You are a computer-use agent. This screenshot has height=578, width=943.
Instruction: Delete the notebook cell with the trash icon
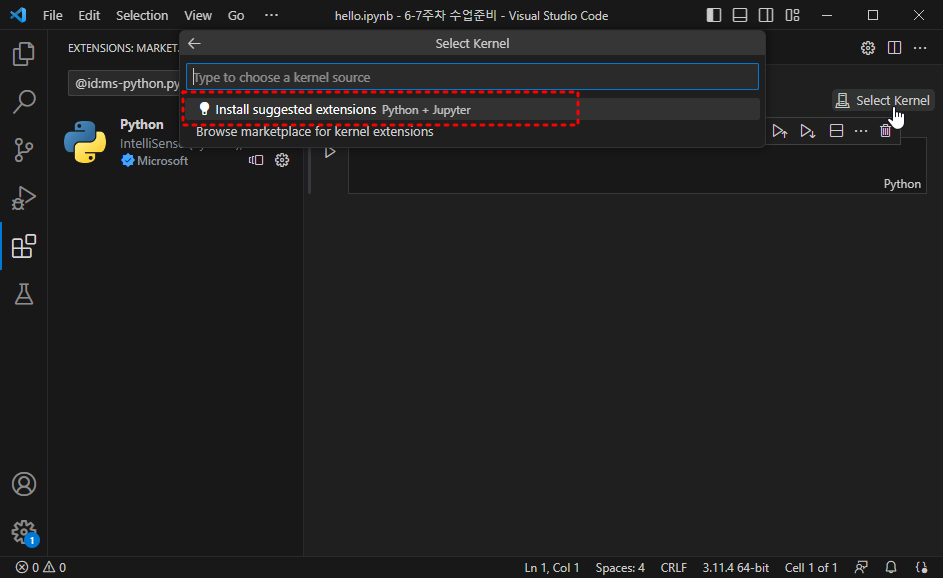[x=886, y=130]
